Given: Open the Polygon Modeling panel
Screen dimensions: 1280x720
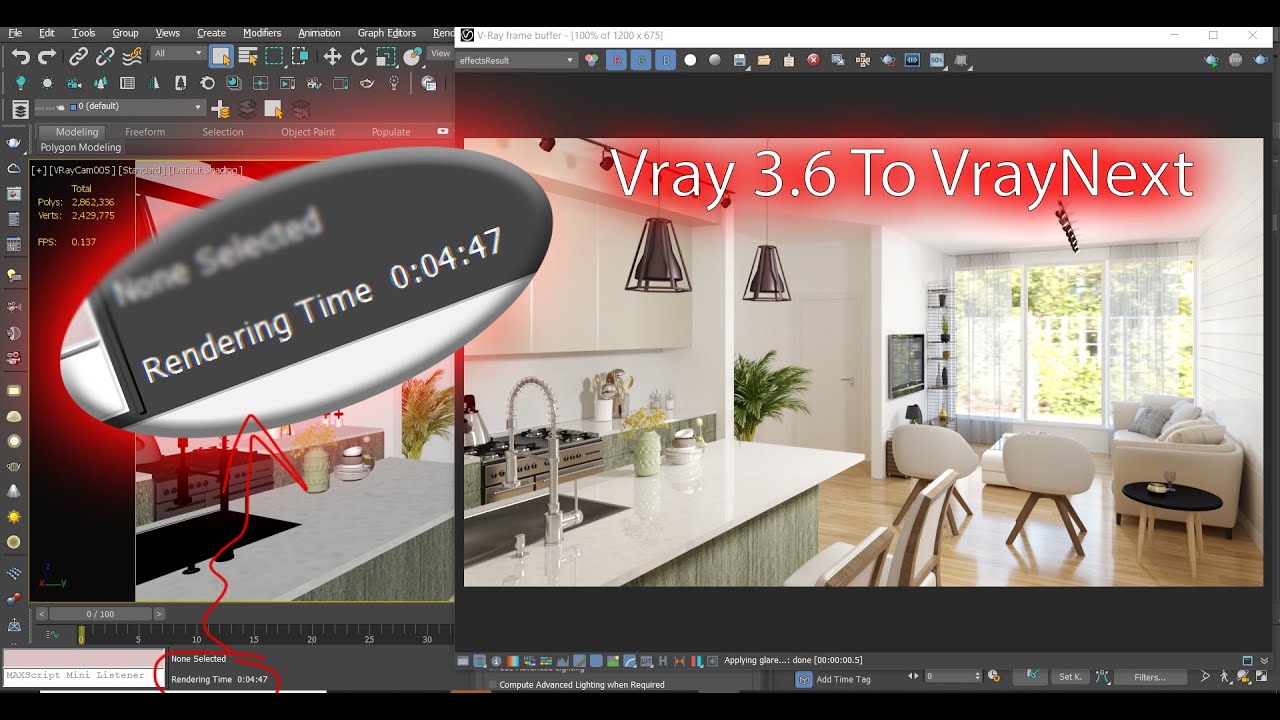Looking at the screenshot, I should [x=81, y=148].
